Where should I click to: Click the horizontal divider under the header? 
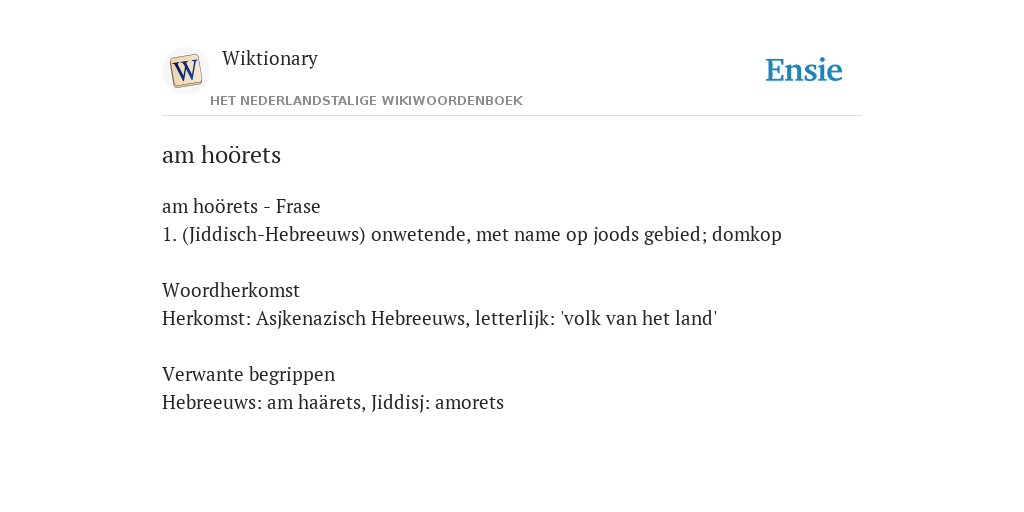pyautogui.click(x=512, y=116)
